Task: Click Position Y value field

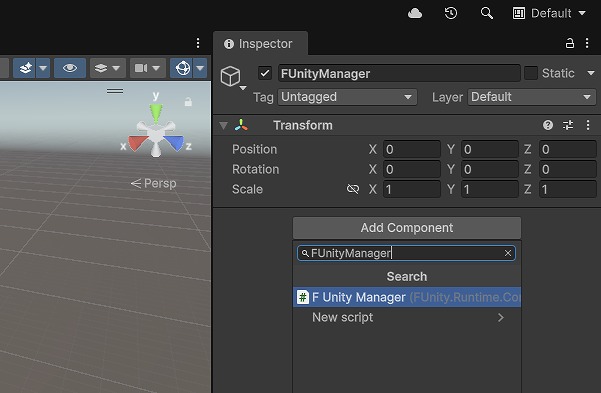Action: tap(490, 149)
